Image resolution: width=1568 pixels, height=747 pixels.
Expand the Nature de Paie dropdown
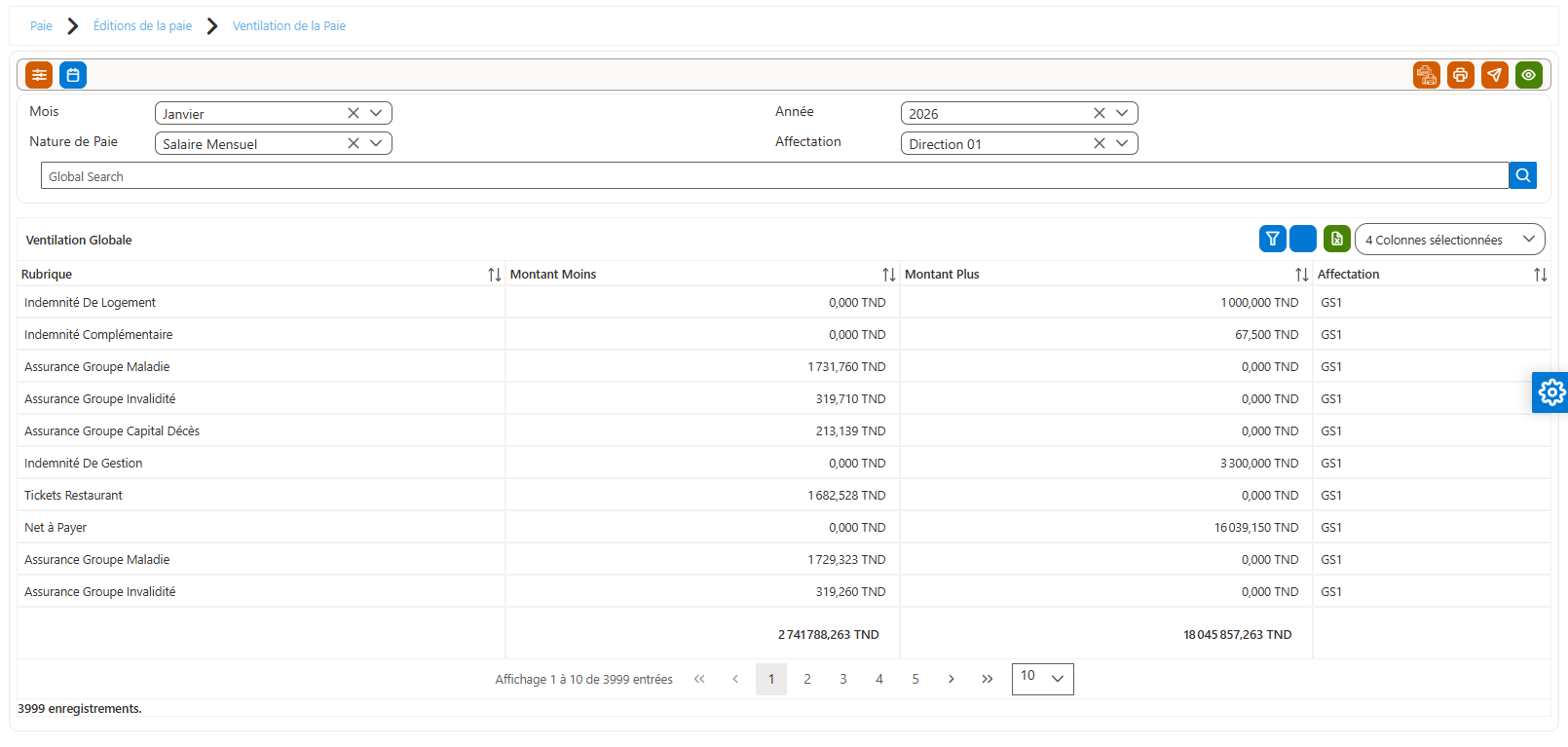[376, 143]
